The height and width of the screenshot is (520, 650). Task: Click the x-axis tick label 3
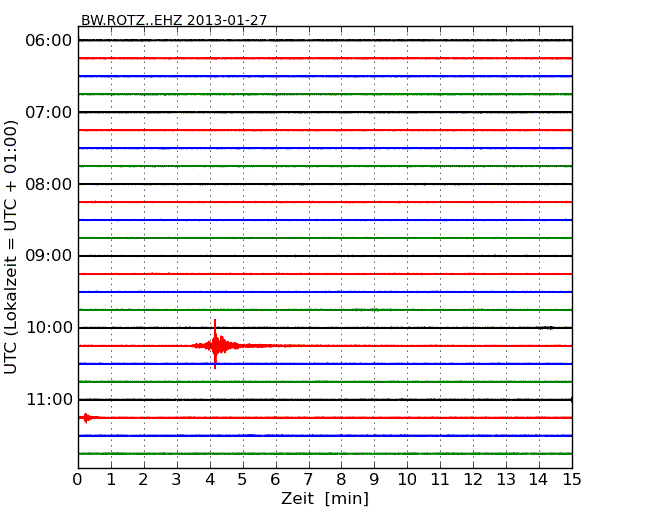click(177, 479)
